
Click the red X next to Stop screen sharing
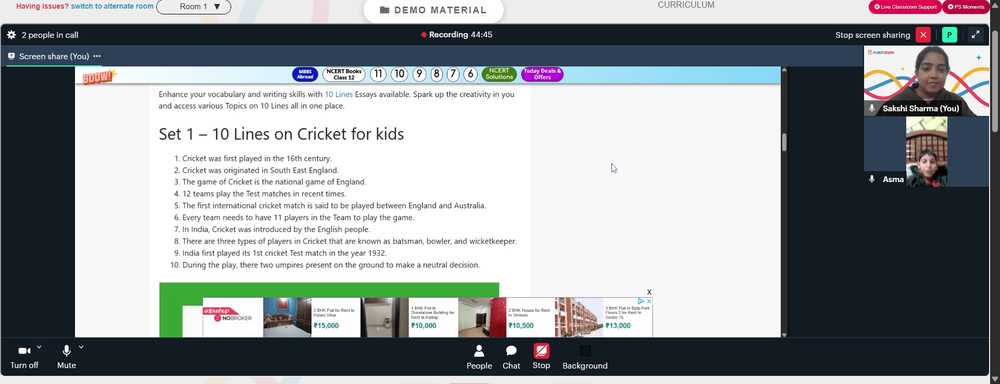pyautogui.click(x=923, y=35)
